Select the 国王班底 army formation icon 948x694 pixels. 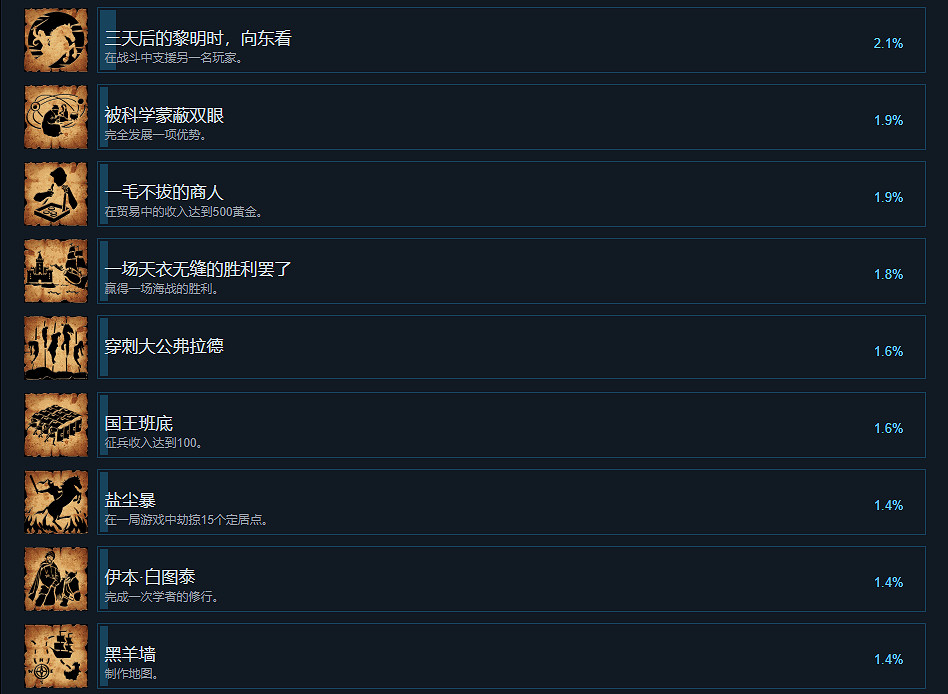tap(56, 425)
